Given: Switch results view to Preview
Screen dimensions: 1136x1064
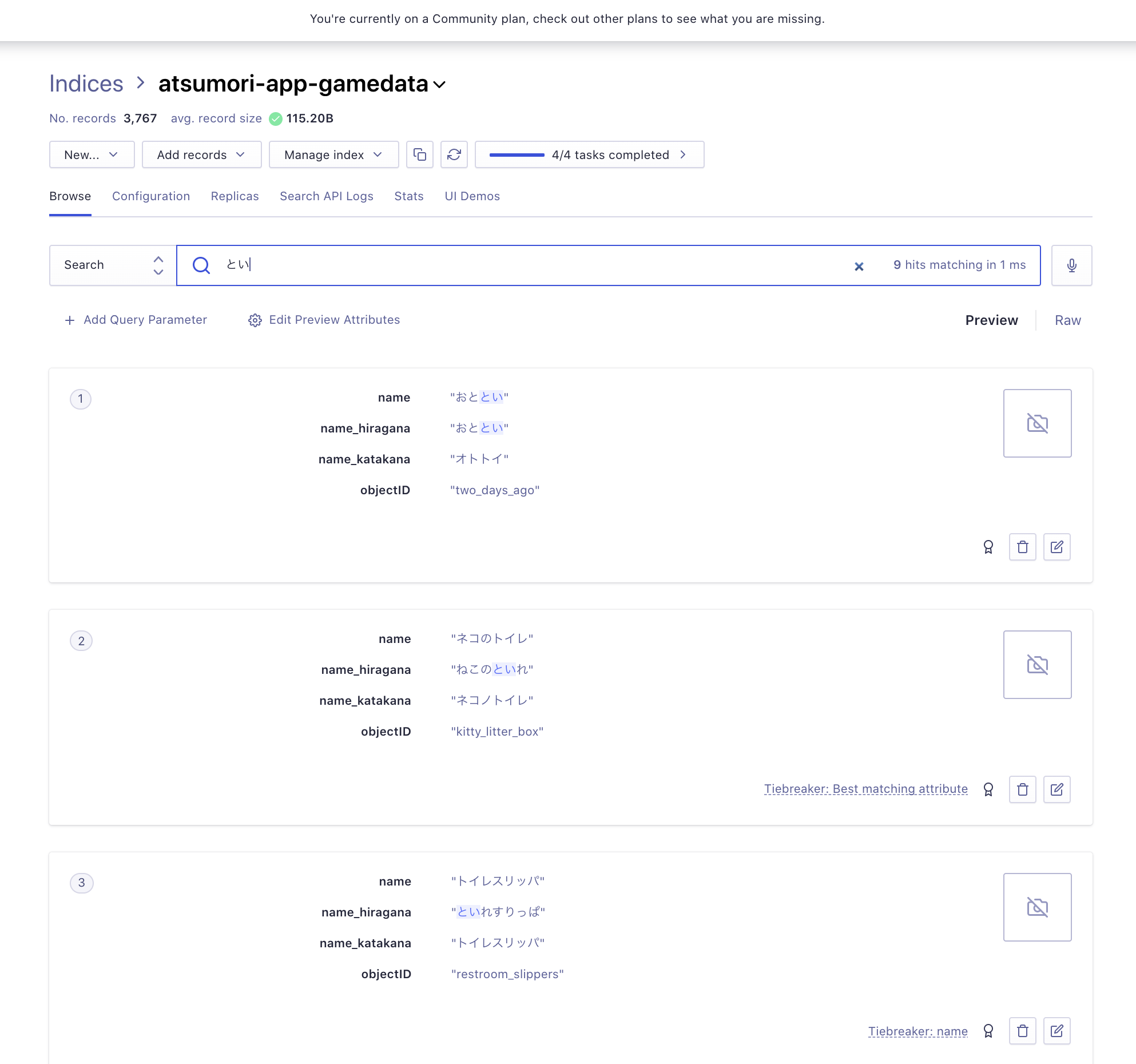Looking at the screenshot, I should click(991, 320).
